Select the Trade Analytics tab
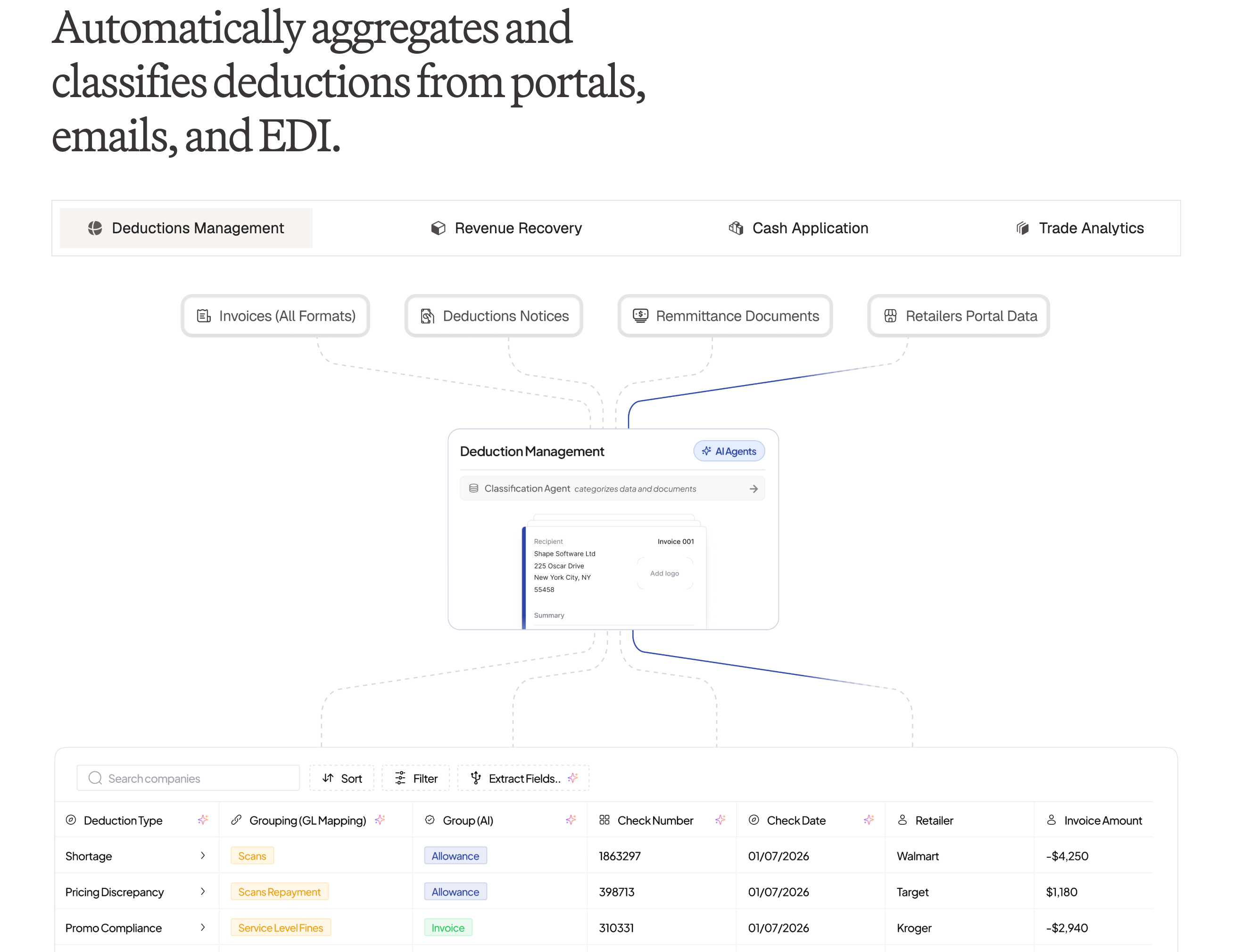1242x952 pixels. tap(1080, 228)
